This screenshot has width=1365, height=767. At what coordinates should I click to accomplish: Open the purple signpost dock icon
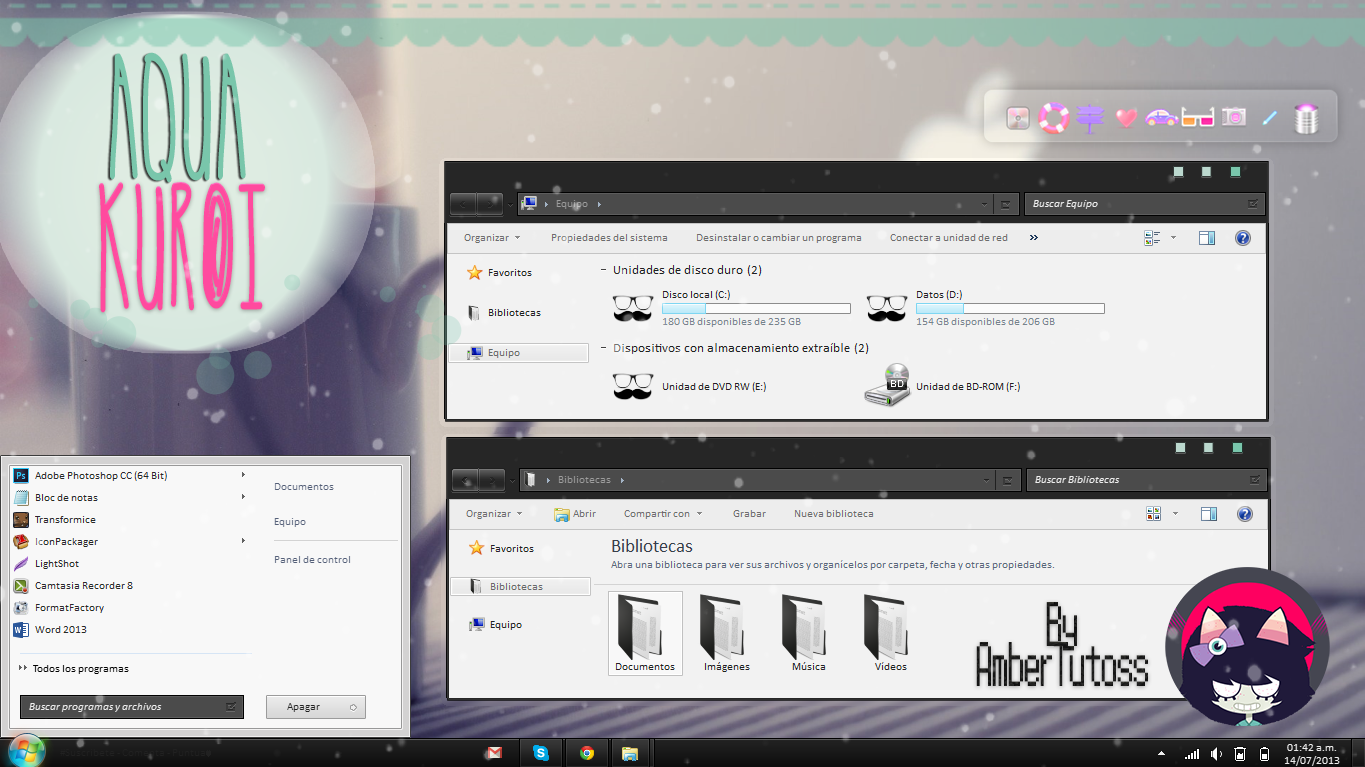click(x=1090, y=118)
